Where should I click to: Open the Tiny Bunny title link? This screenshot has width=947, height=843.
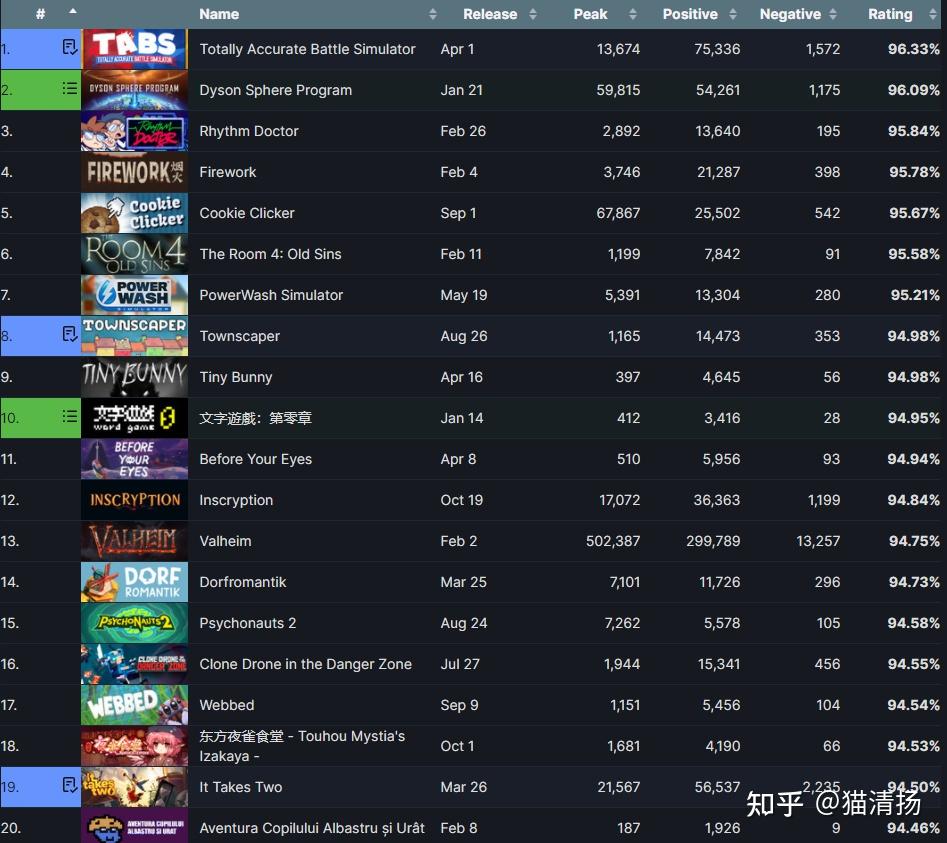(x=236, y=377)
